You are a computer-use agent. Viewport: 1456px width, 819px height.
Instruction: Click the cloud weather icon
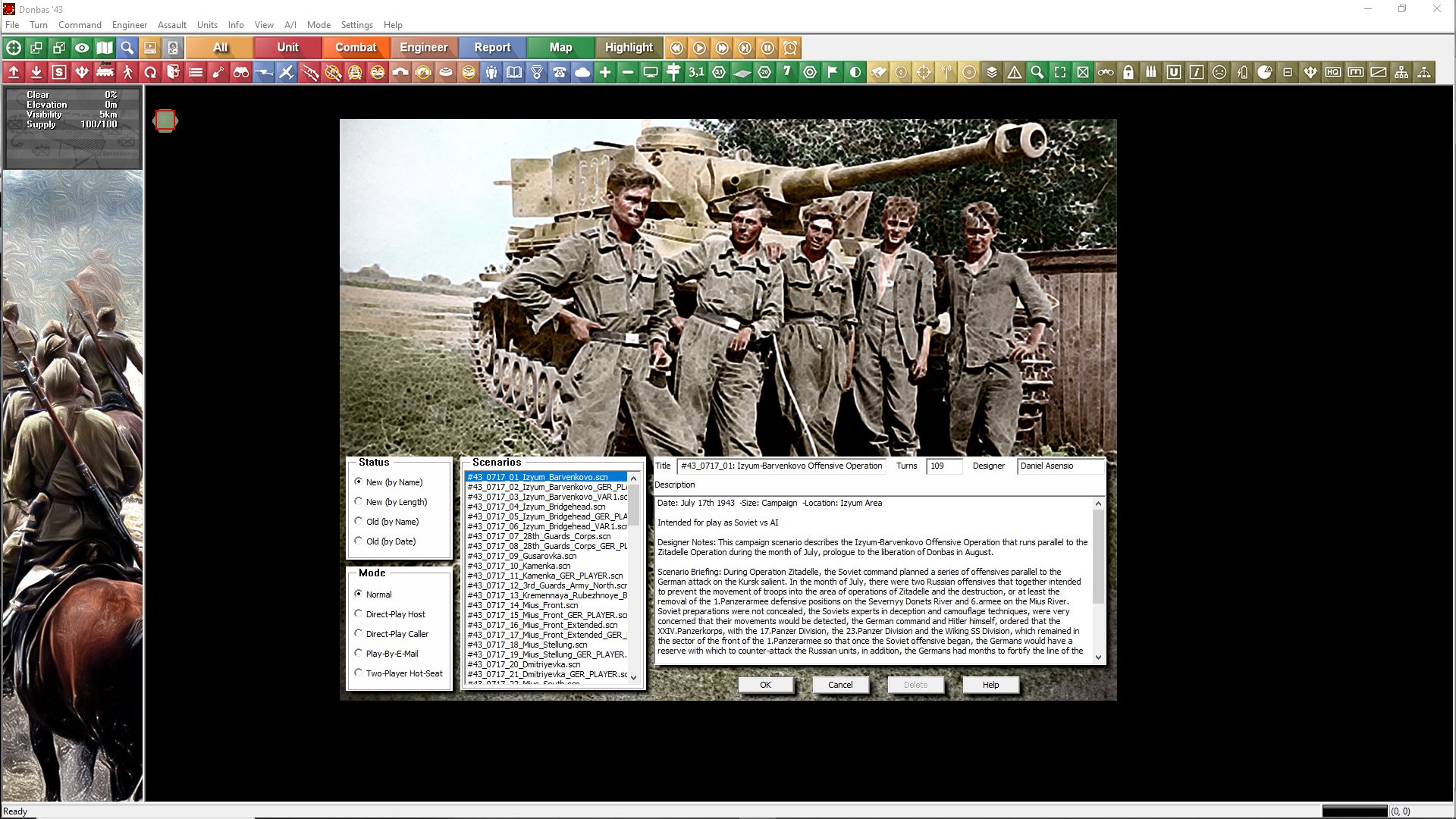pos(582,73)
